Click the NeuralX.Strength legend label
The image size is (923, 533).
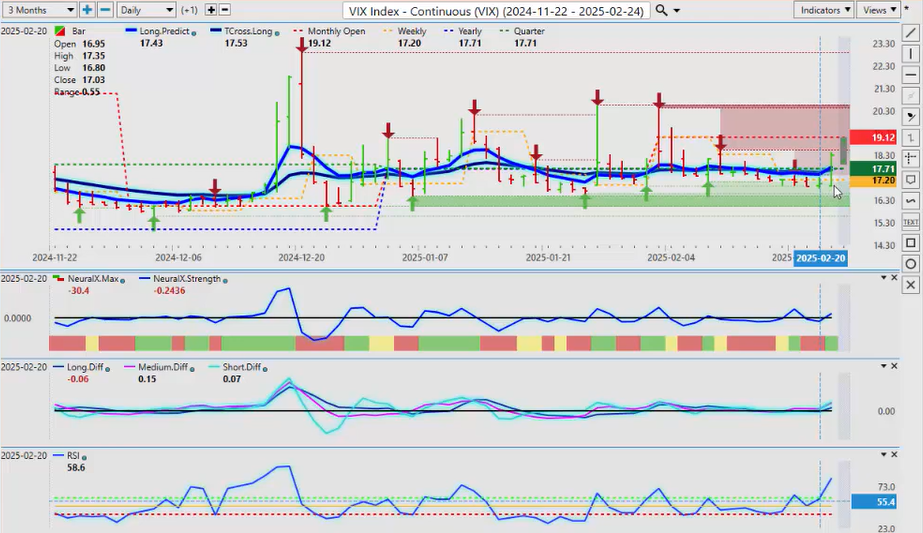click(x=187, y=279)
